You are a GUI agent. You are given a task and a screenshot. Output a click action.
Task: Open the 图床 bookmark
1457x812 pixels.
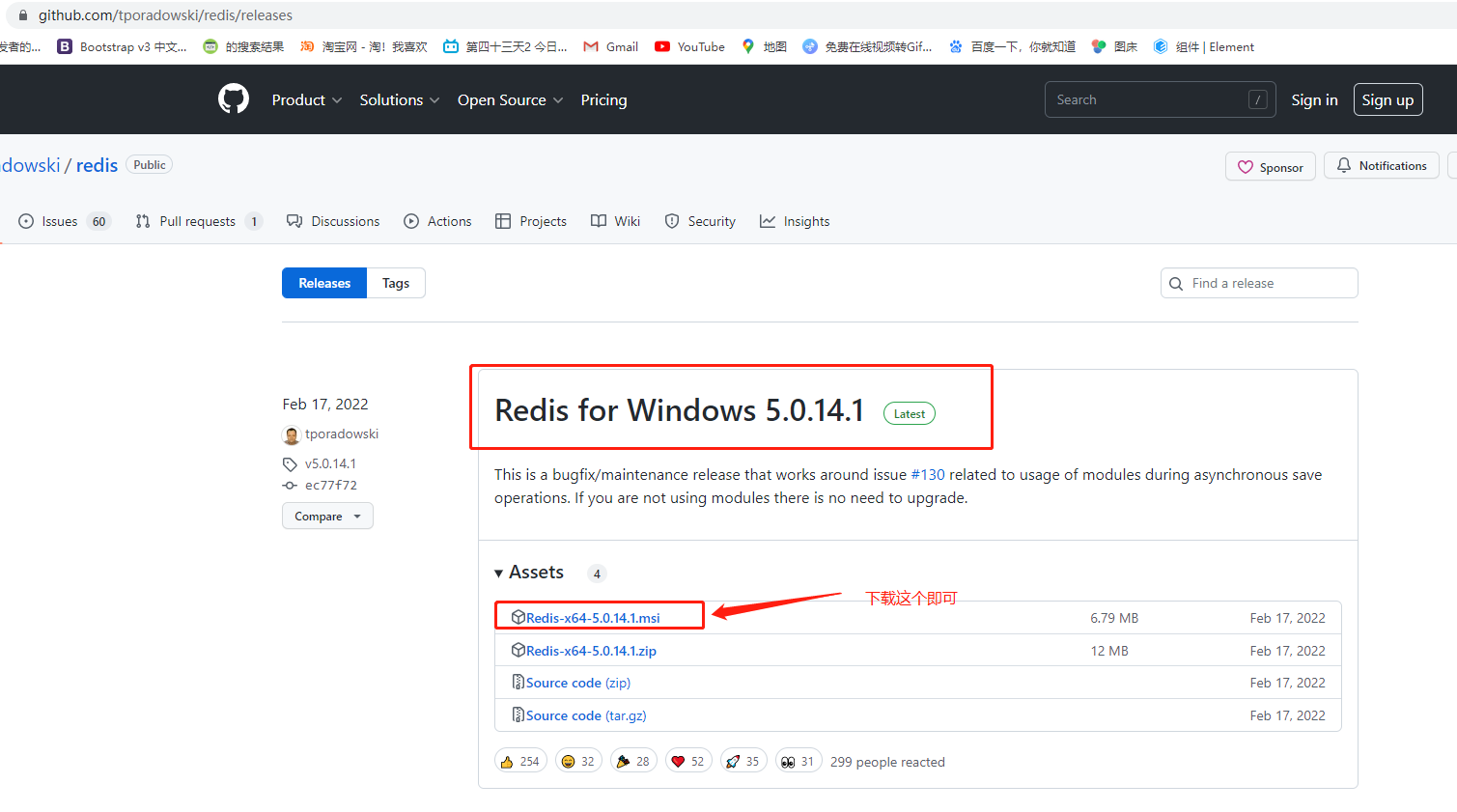(x=1114, y=46)
